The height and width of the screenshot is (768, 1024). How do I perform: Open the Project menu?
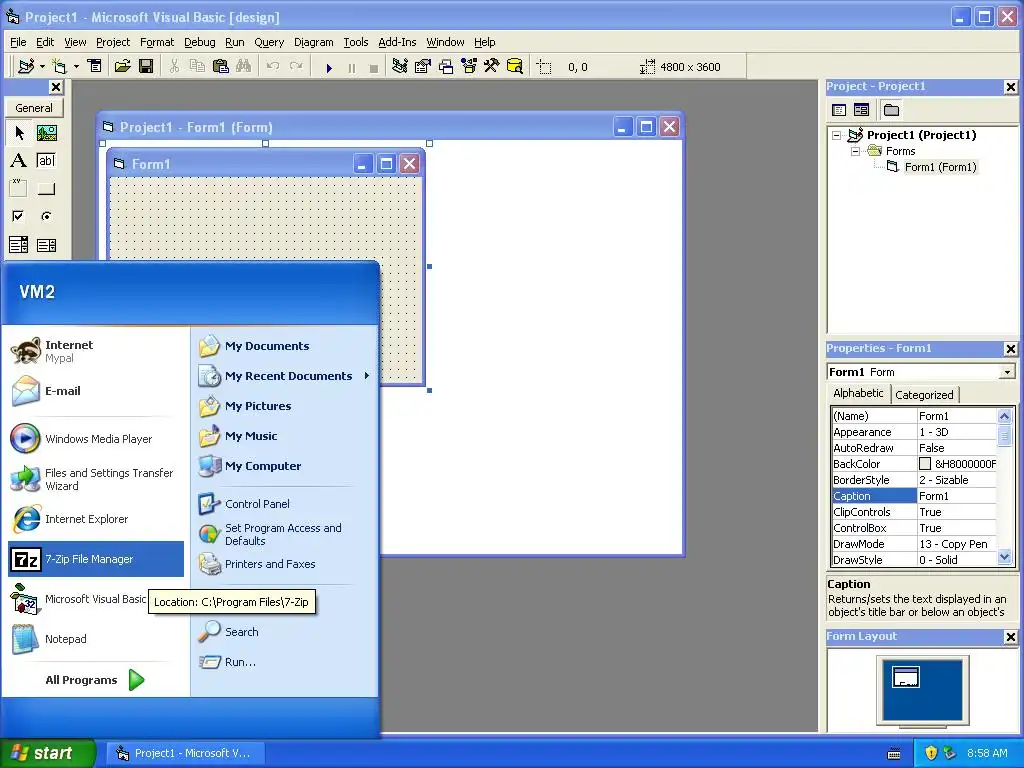click(x=113, y=42)
